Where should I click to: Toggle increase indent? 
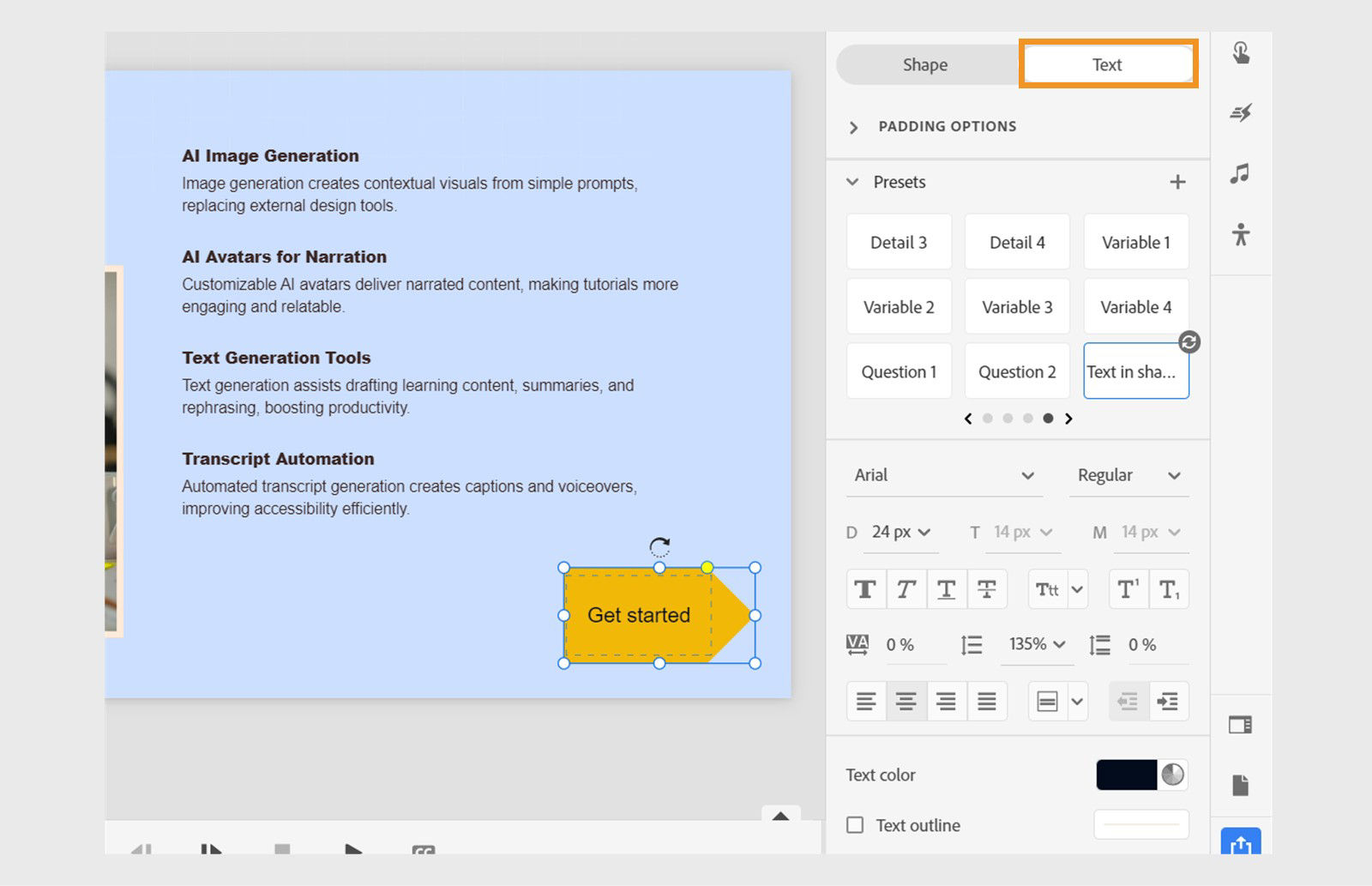click(x=1167, y=701)
